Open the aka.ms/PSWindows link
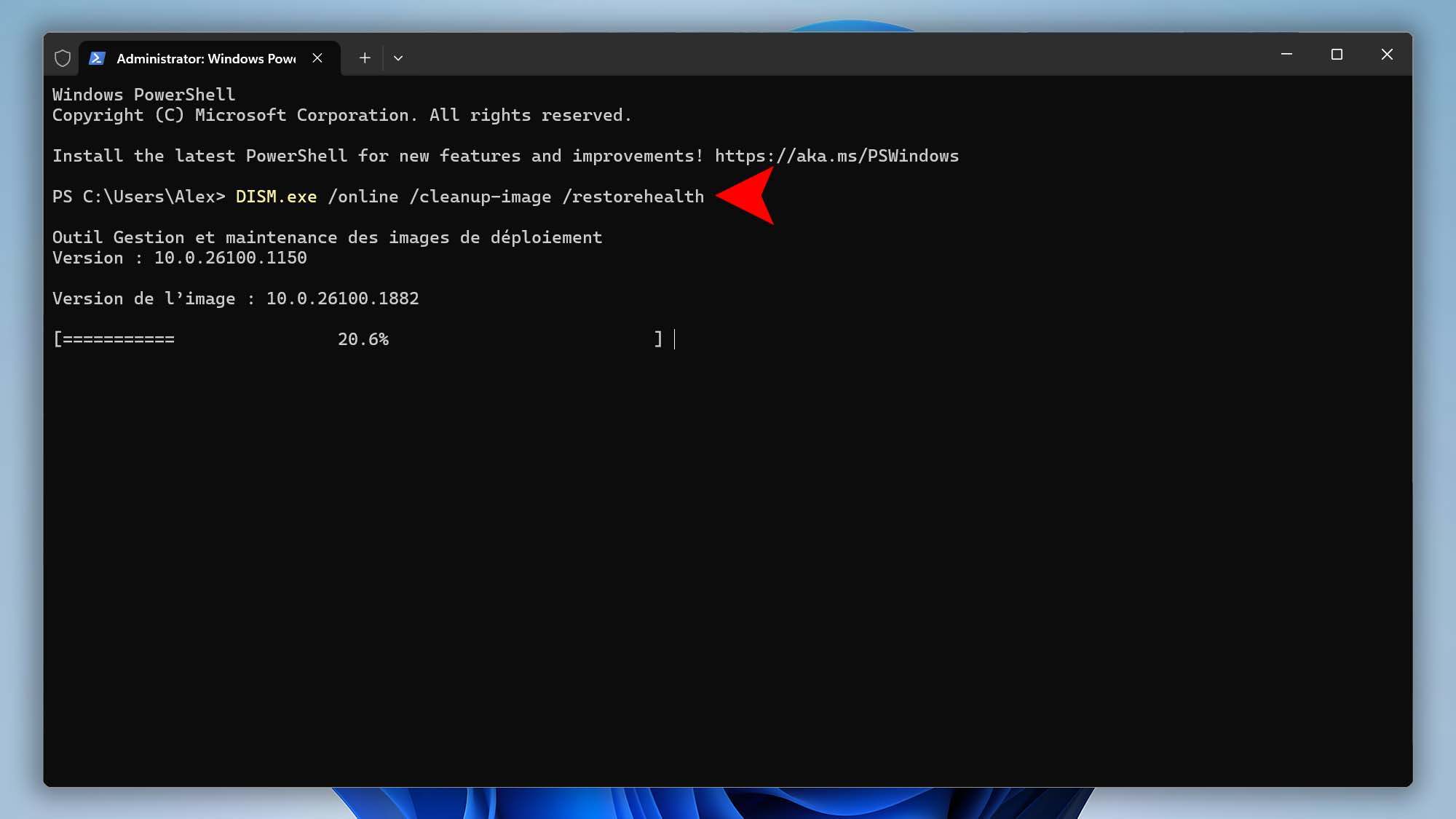Image resolution: width=1456 pixels, height=819 pixels. coord(836,156)
